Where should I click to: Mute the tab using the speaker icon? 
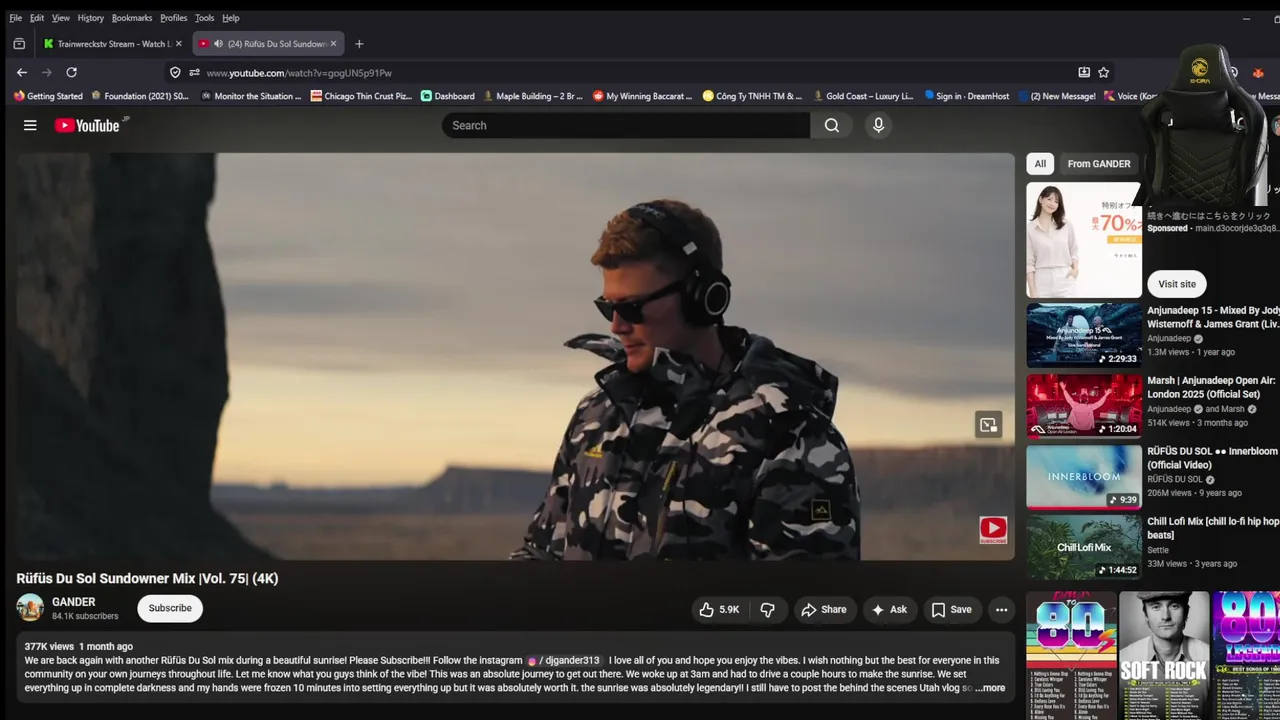pos(218,44)
